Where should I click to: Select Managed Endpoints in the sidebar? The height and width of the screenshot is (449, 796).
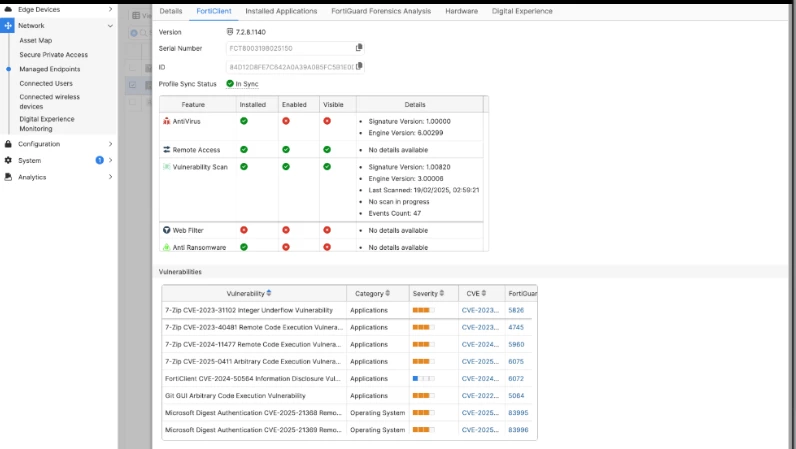click(x=50, y=69)
